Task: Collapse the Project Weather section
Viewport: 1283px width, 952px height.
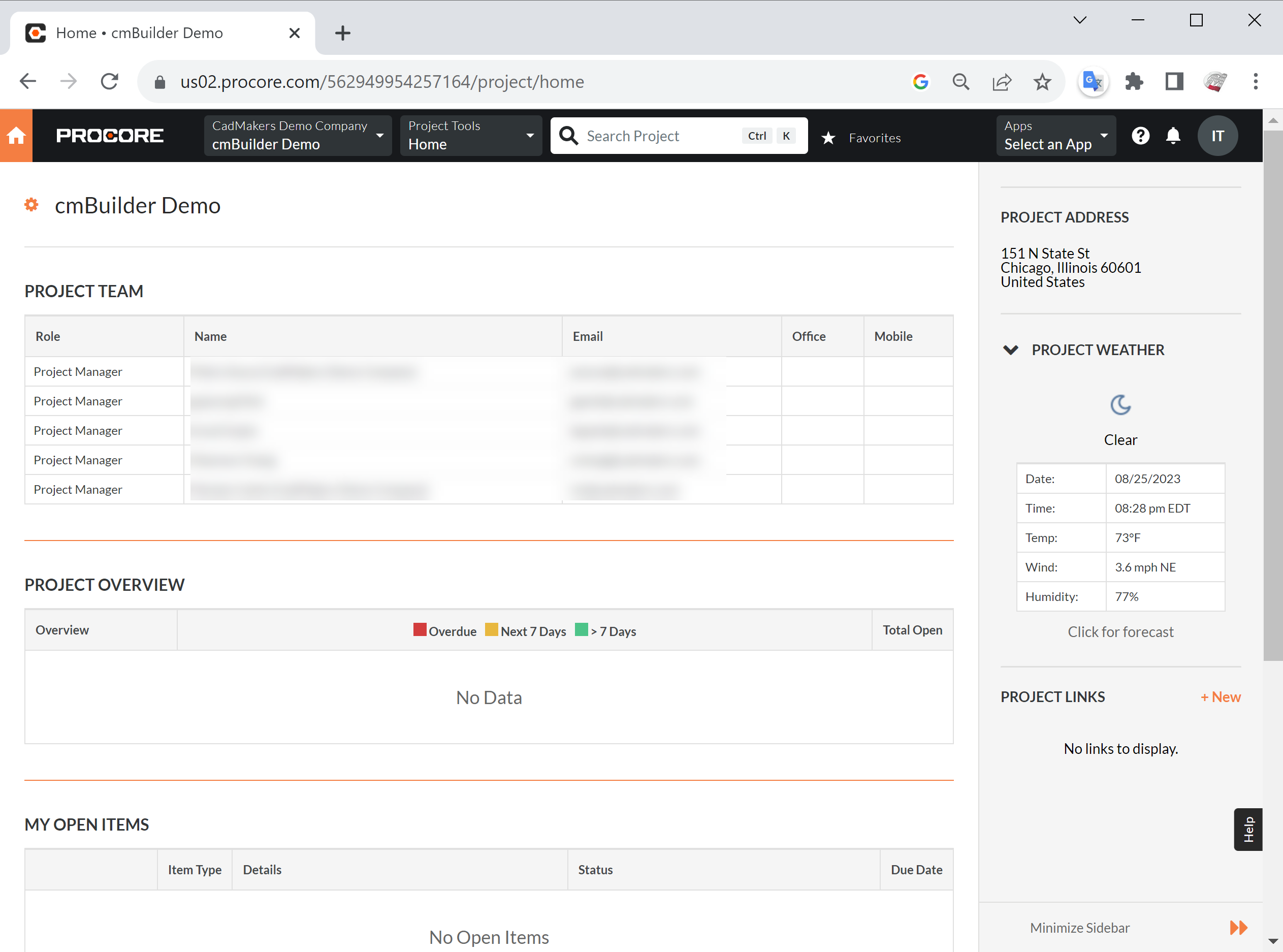Action: coord(1010,350)
